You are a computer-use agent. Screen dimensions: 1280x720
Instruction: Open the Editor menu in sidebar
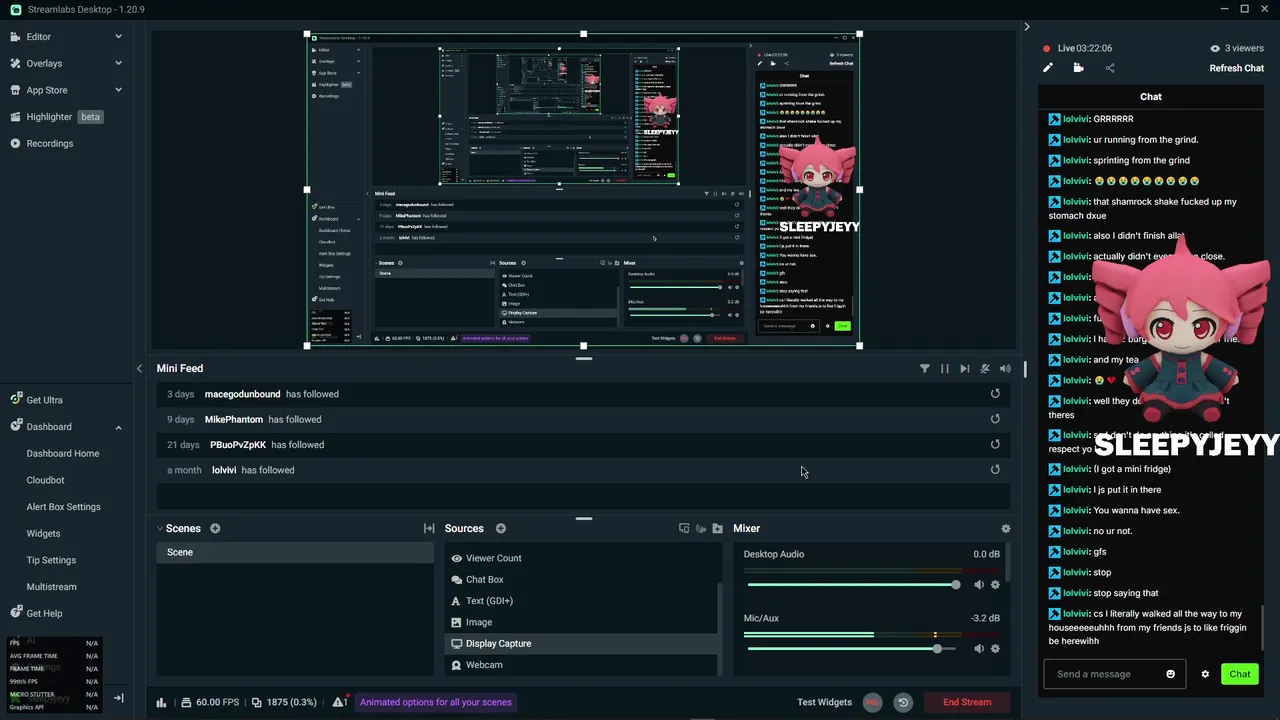tap(38, 37)
